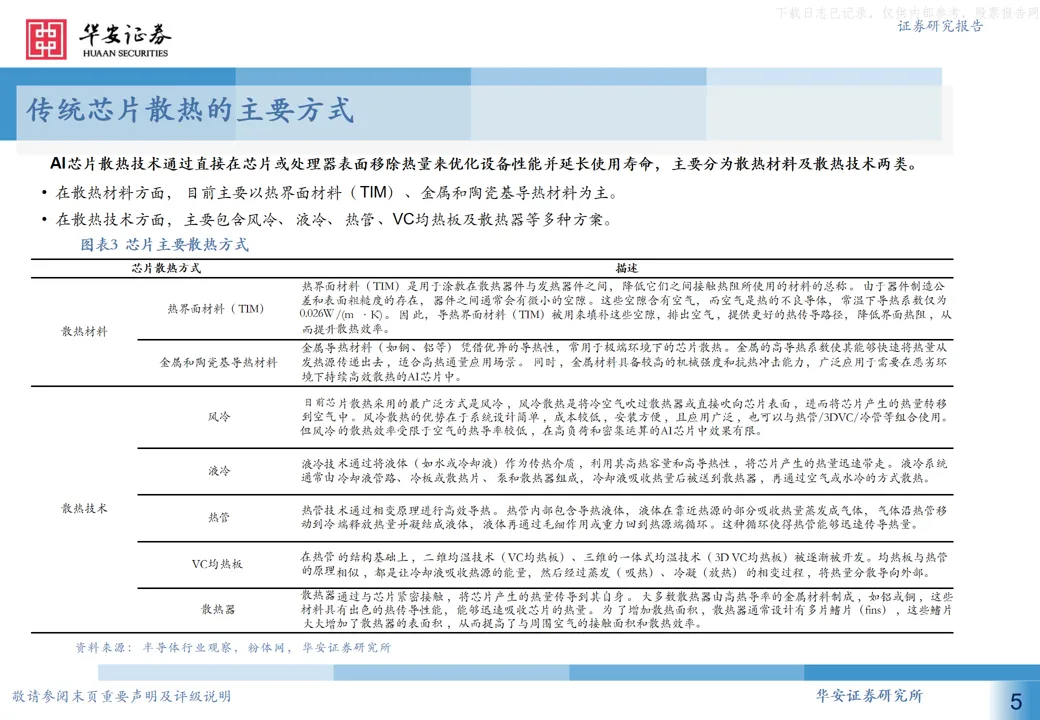Image resolution: width=1040 pixels, height=720 pixels.
Task: Click the TIM description starting 热界面材料（TIM）是用于
Action: (x=625, y=308)
